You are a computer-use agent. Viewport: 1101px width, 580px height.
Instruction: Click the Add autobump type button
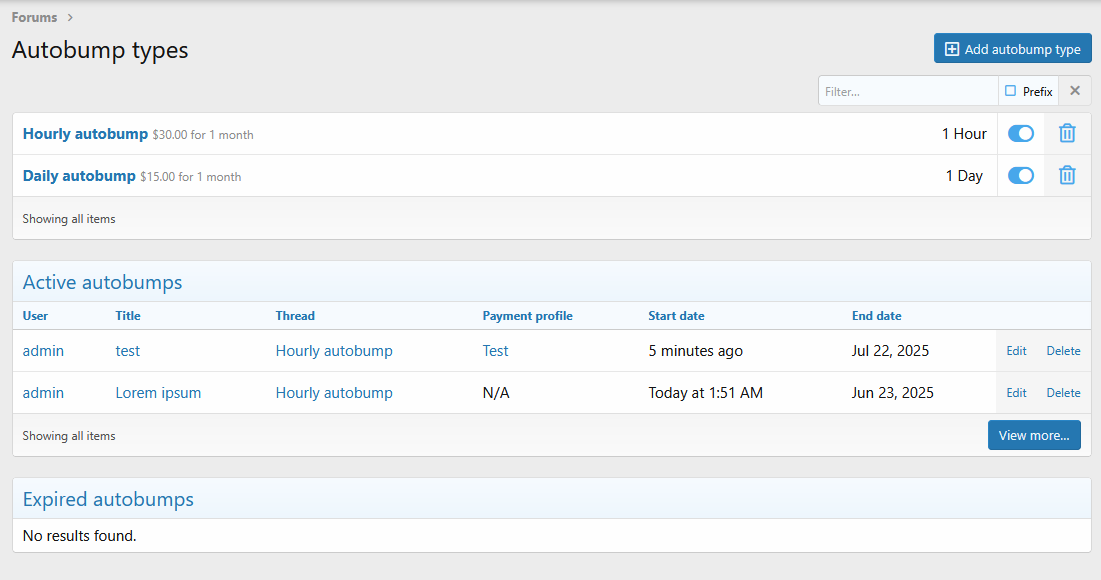[x=1012, y=49]
